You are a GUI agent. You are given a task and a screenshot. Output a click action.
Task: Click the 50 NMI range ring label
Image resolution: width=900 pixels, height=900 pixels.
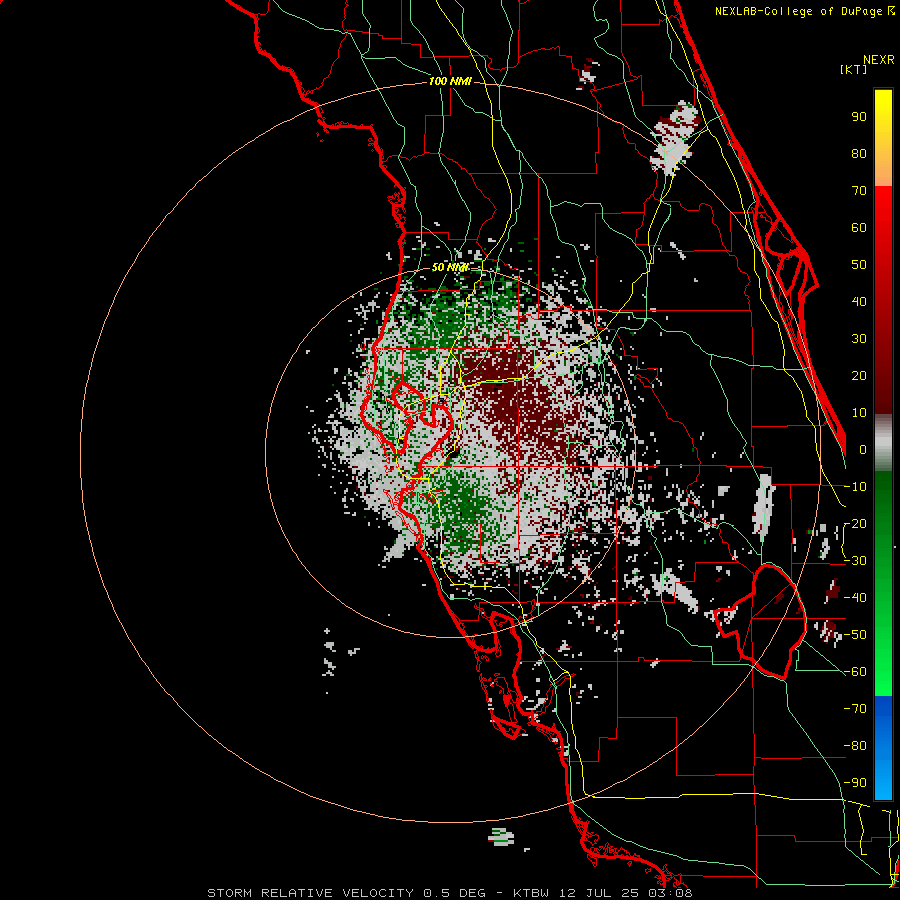tap(450, 267)
